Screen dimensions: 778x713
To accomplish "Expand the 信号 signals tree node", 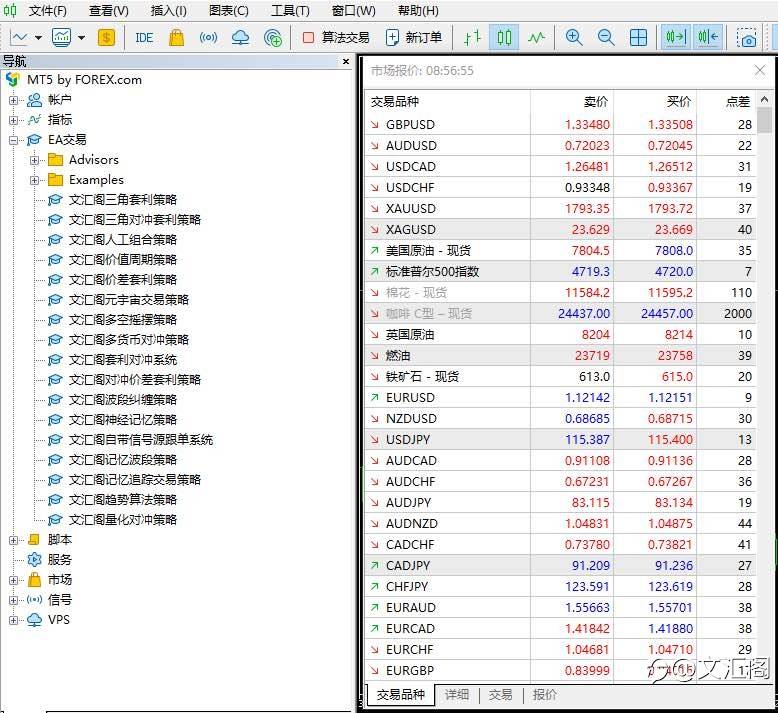I will (13, 600).
